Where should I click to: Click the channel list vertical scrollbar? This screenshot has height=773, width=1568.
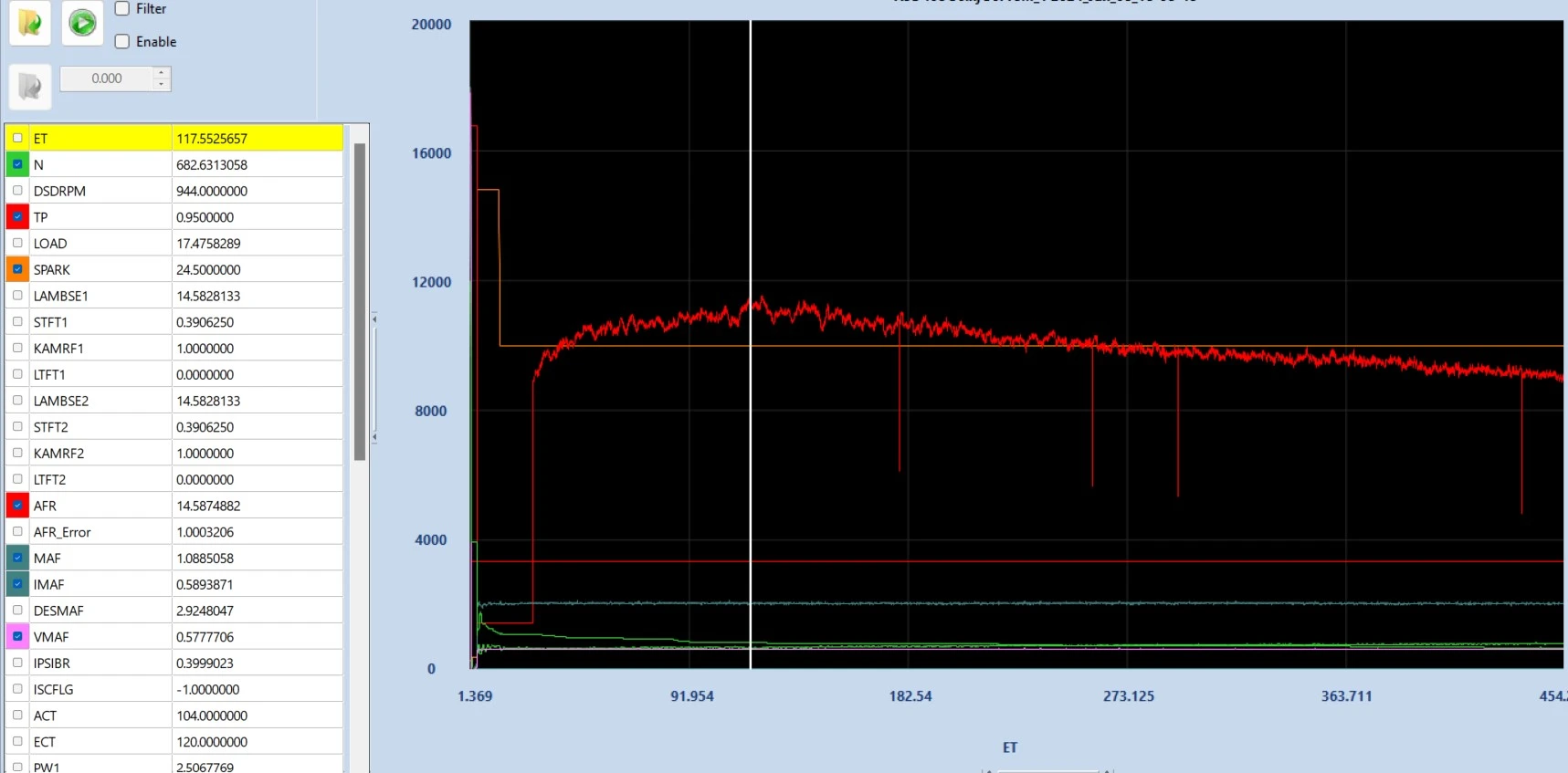pyautogui.click(x=360, y=301)
